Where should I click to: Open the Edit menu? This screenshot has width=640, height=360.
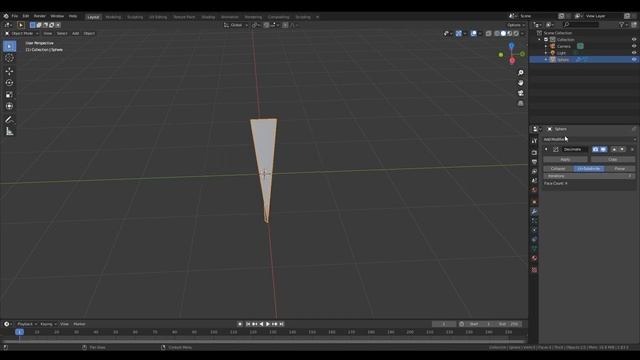pyautogui.click(x=26, y=16)
